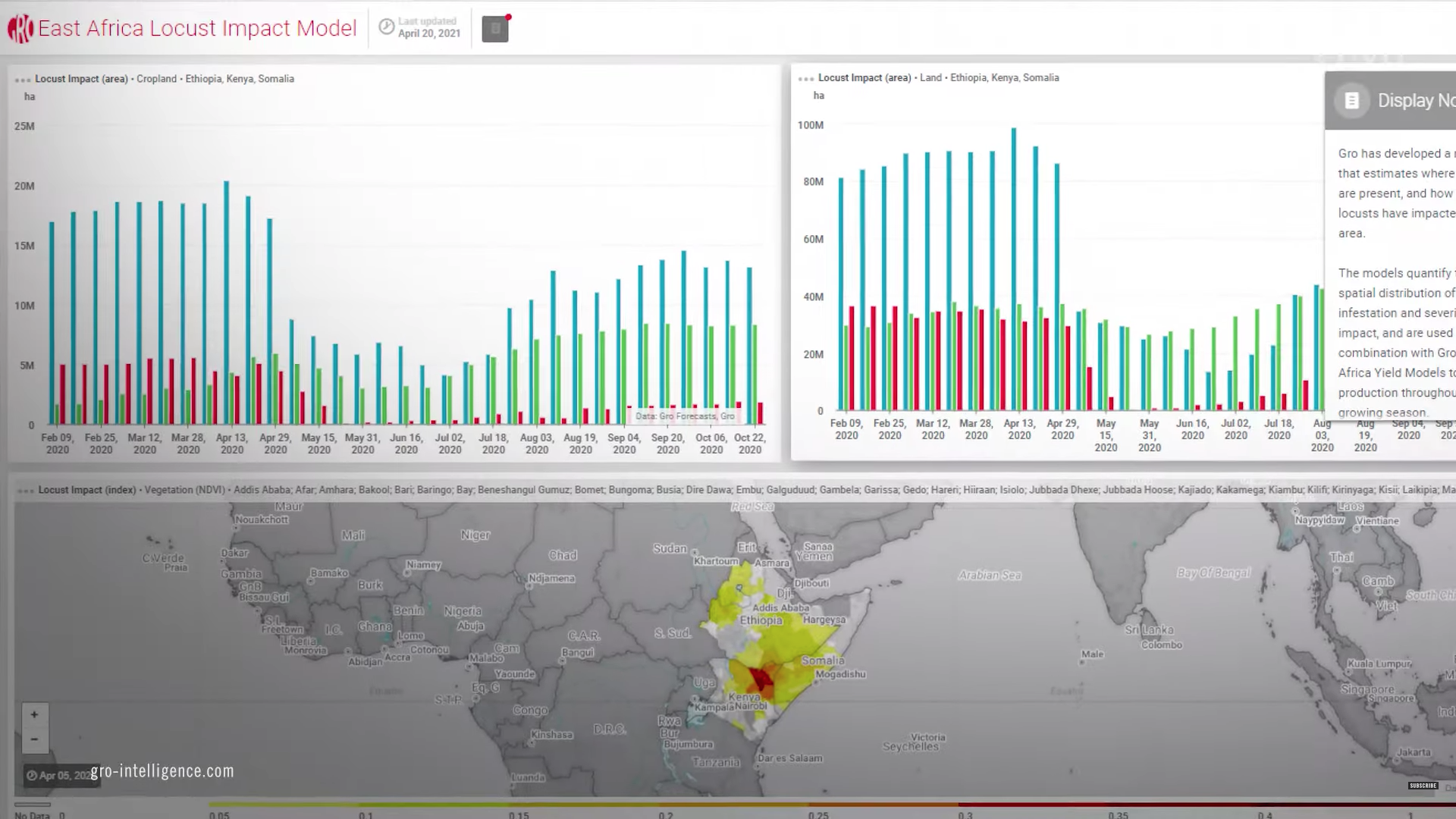Screen dimensions: 1456x819
Task: Click the Apr 05 map date badge
Action: tap(59, 775)
